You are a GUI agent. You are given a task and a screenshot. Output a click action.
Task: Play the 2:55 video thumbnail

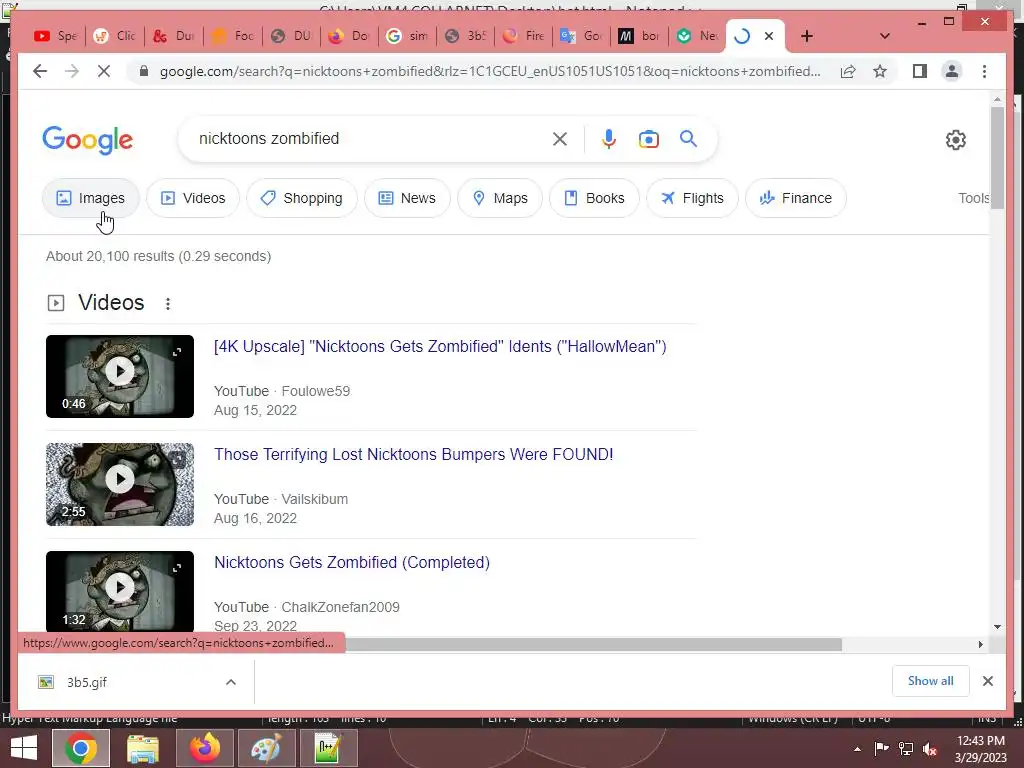point(120,484)
